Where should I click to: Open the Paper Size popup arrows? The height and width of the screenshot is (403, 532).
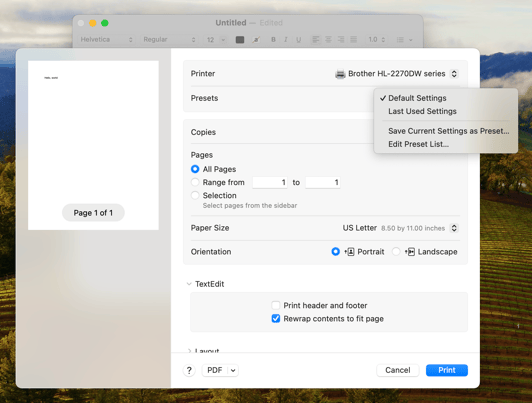pos(454,228)
